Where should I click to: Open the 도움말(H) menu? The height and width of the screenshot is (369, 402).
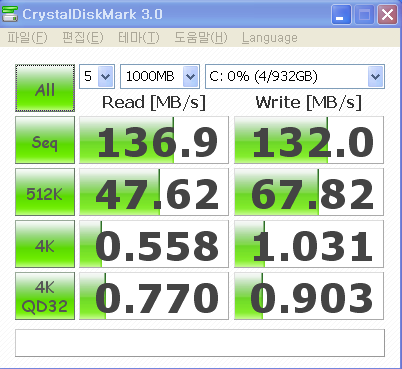[x=201, y=38]
